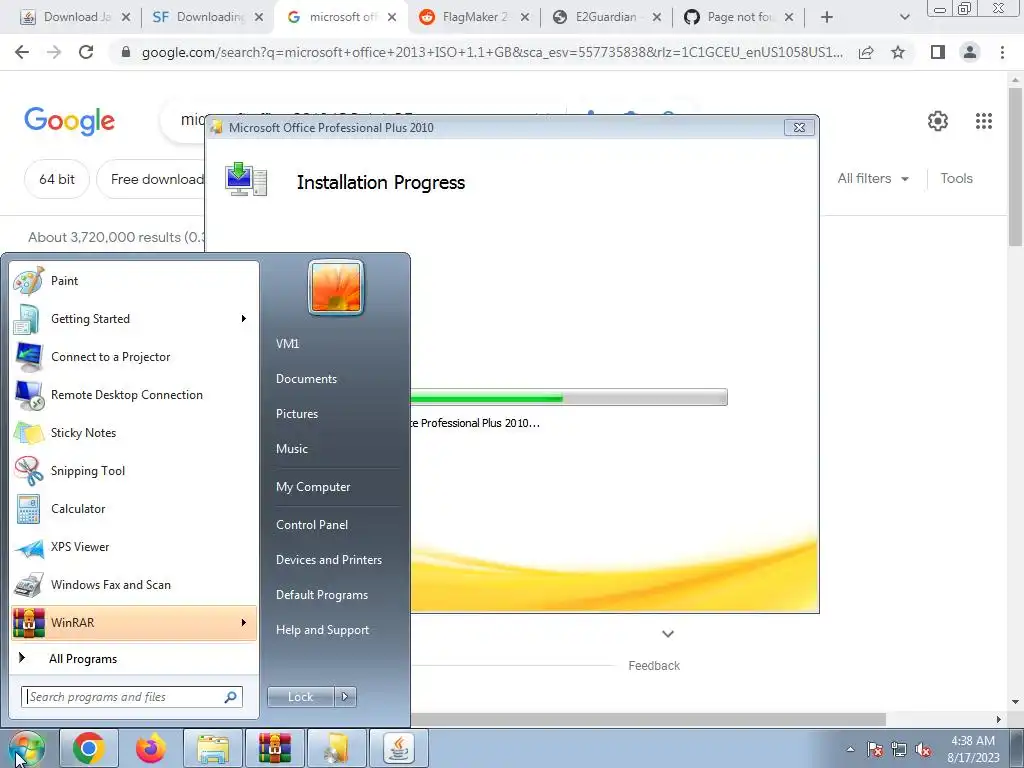1024x768 pixels.
Task: Switch to the Download Java tab
Action: tap(74, 17)
